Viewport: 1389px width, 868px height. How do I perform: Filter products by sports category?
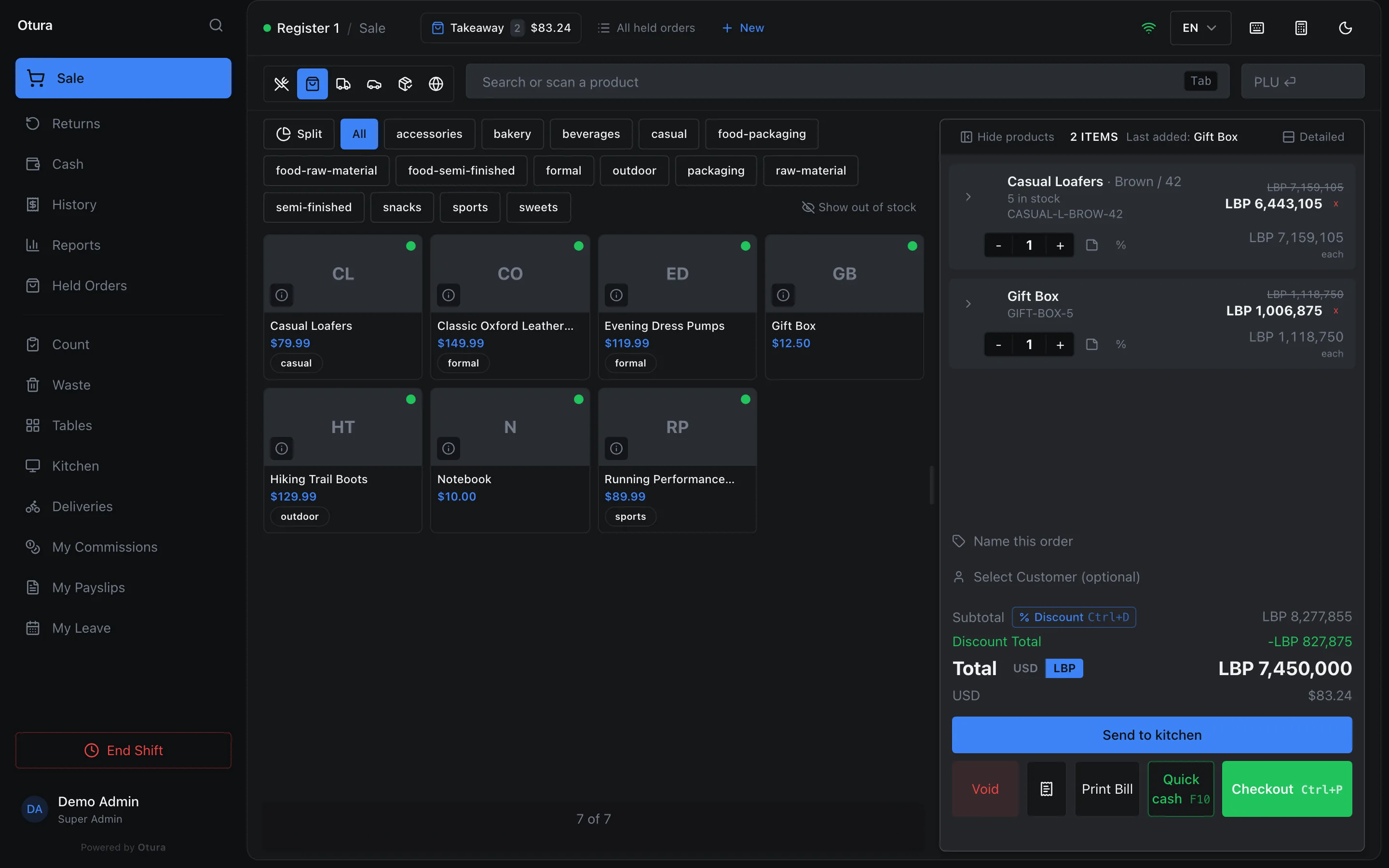point(470,207)
